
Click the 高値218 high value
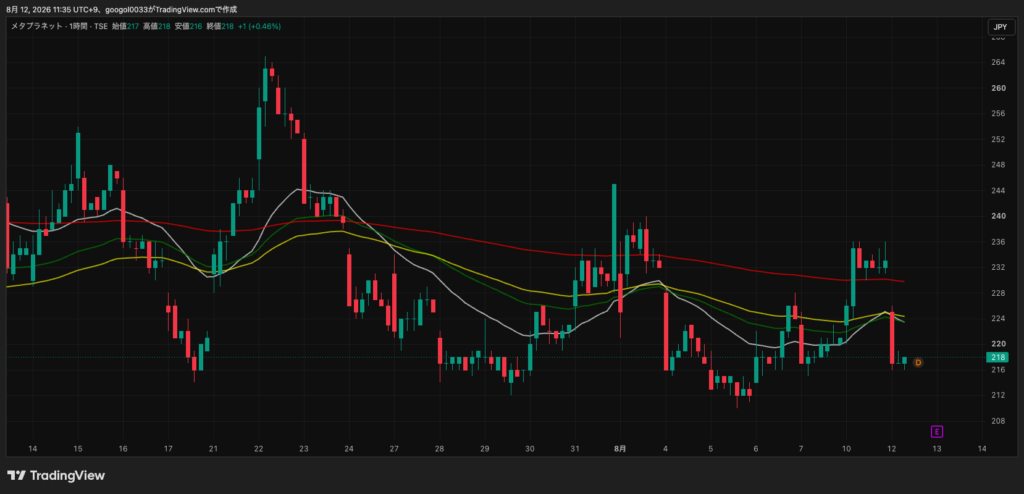(157, 27)
